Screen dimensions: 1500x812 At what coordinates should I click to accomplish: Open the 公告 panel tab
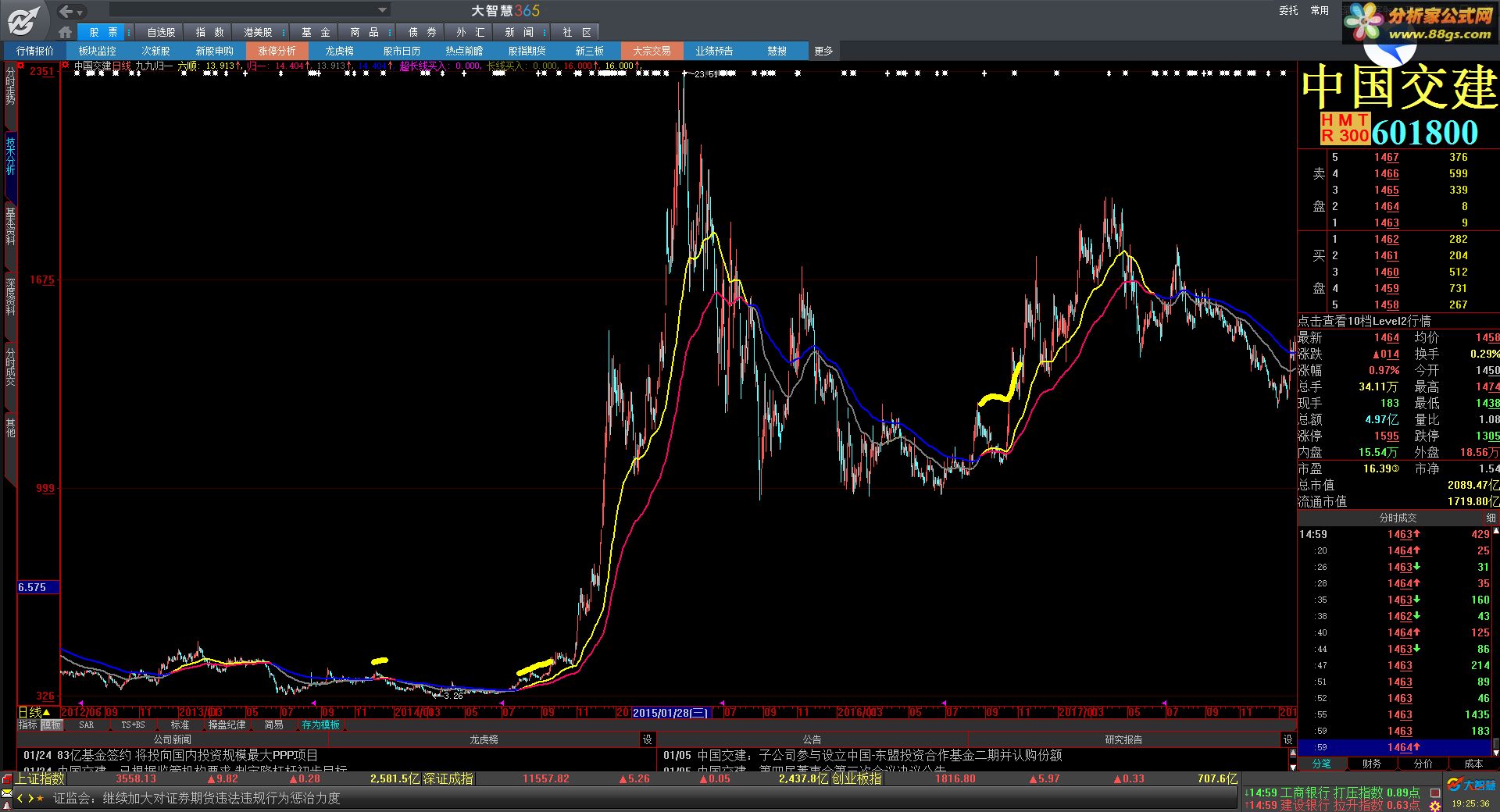click(812, 739)
